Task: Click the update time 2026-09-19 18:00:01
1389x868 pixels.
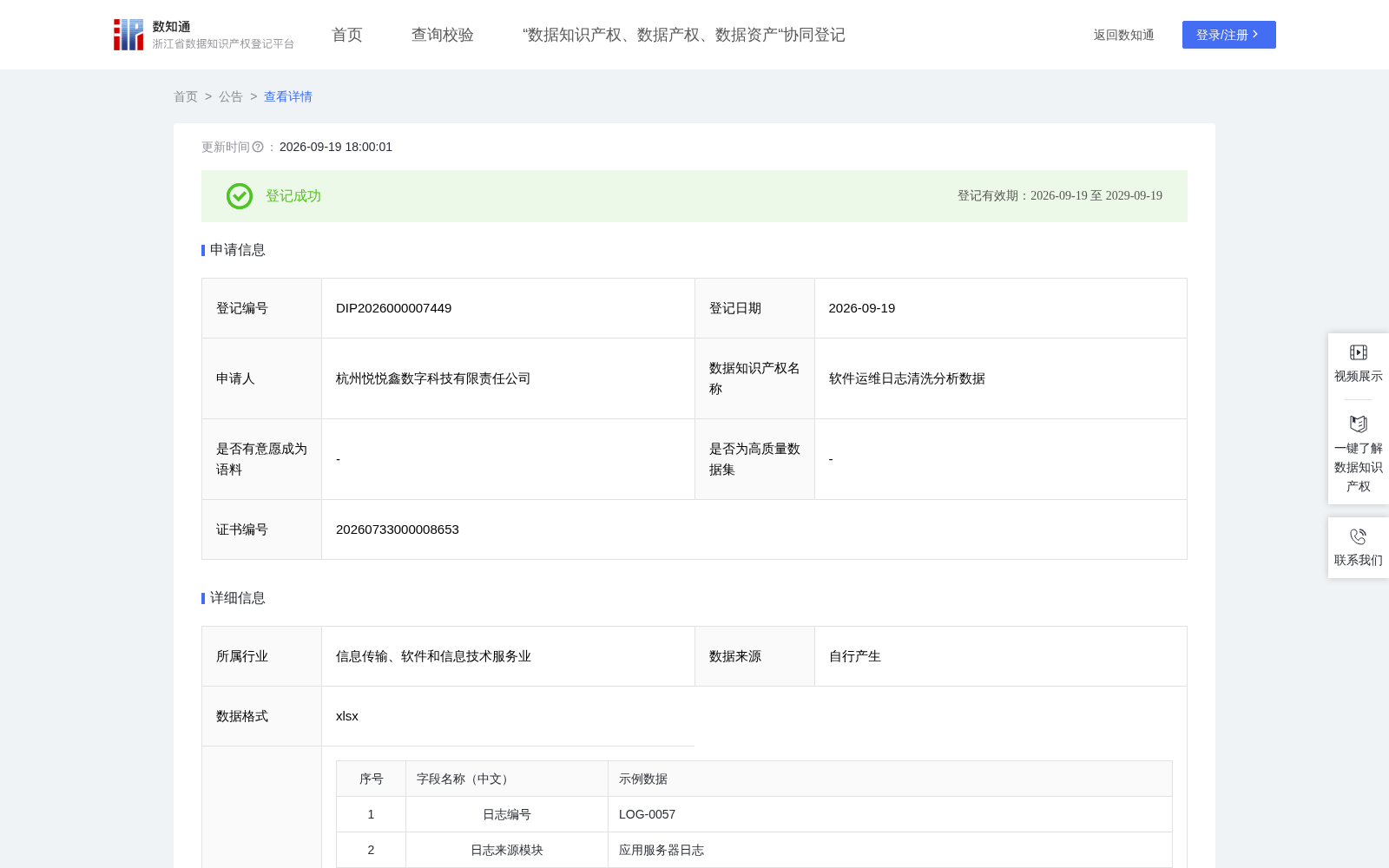Action: (336, 147)
